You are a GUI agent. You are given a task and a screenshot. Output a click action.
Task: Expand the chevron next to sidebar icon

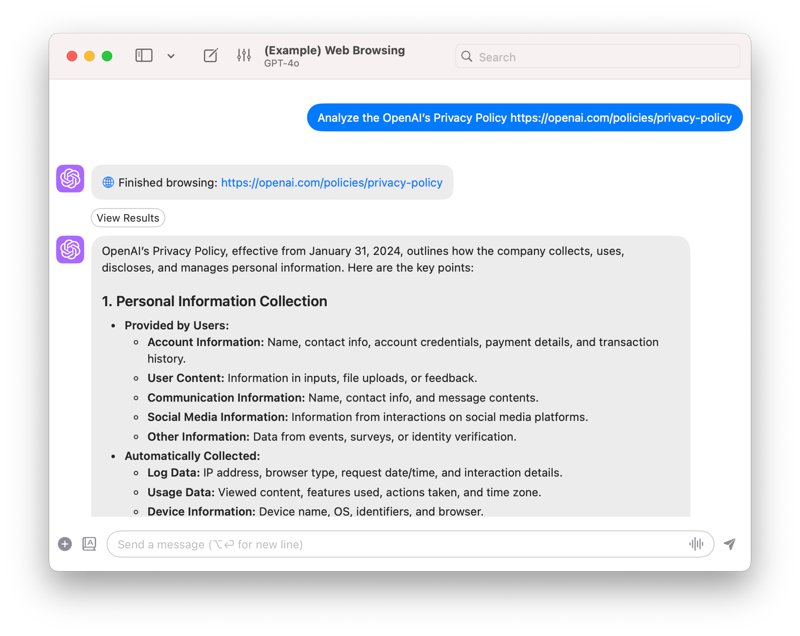click(171, 56)
